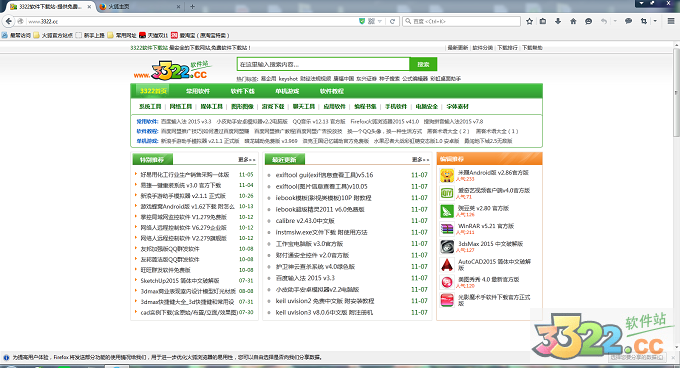
Task: Open the Taobao bookmark in bookmarks bar
Action: (x=200, y=35)
